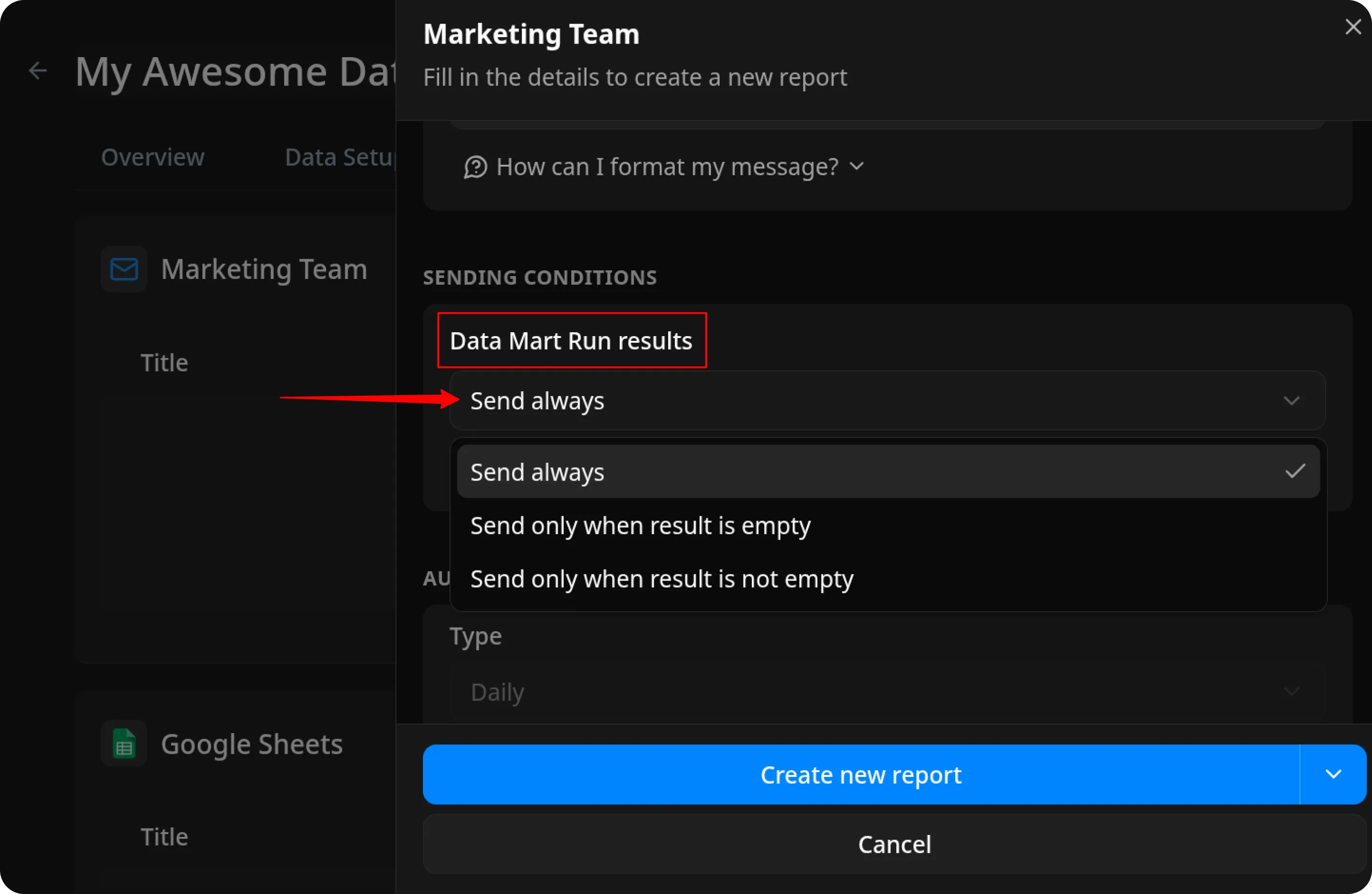
Task: Switch to the Data Setup tab
Action: [x=337, y=157]
